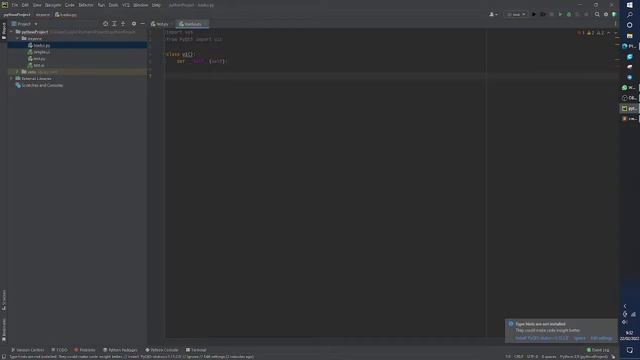
Task: Open the Navigate menu
Action: (53, 5)
